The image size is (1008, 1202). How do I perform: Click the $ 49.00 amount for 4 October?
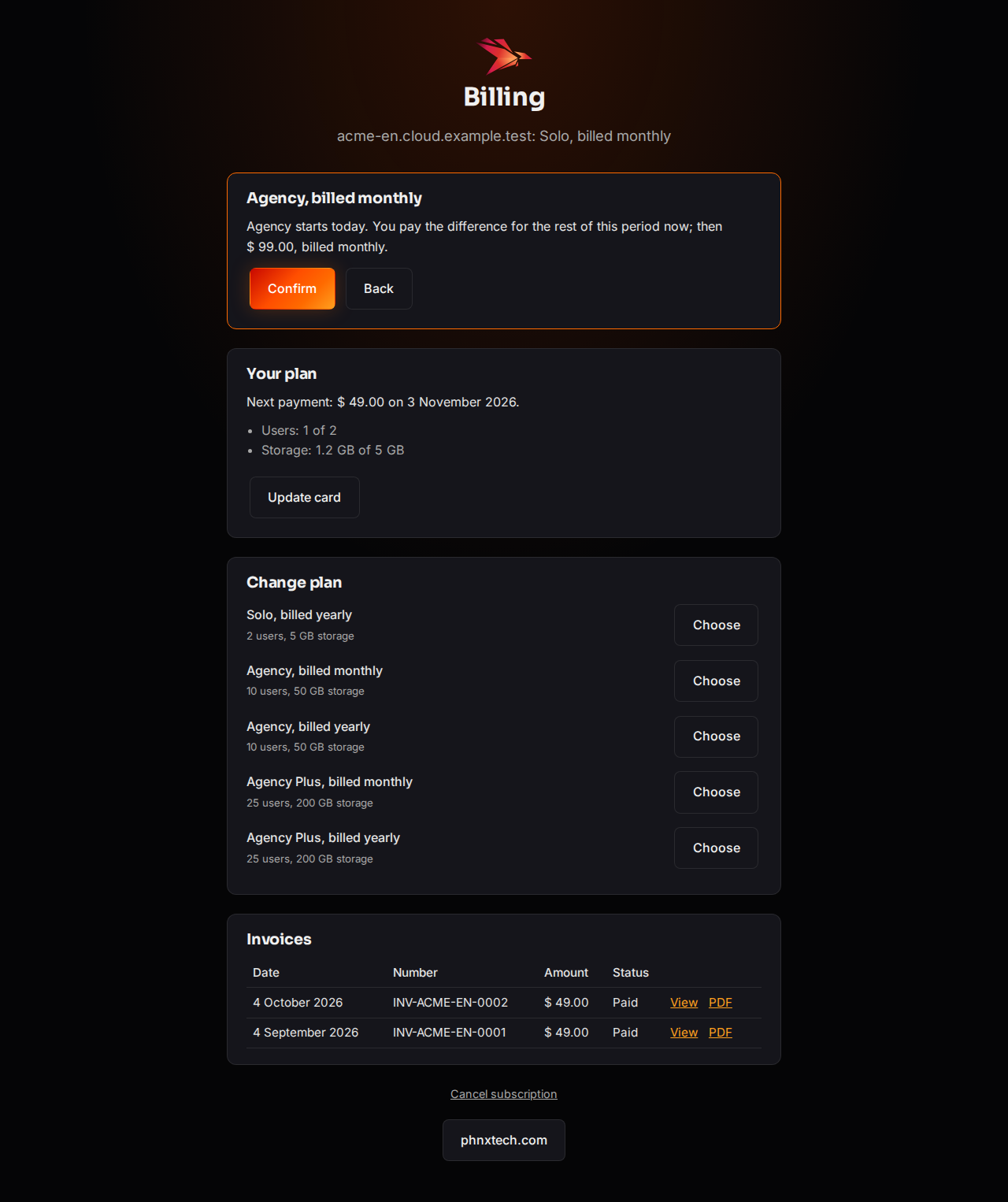point(566,1002)
